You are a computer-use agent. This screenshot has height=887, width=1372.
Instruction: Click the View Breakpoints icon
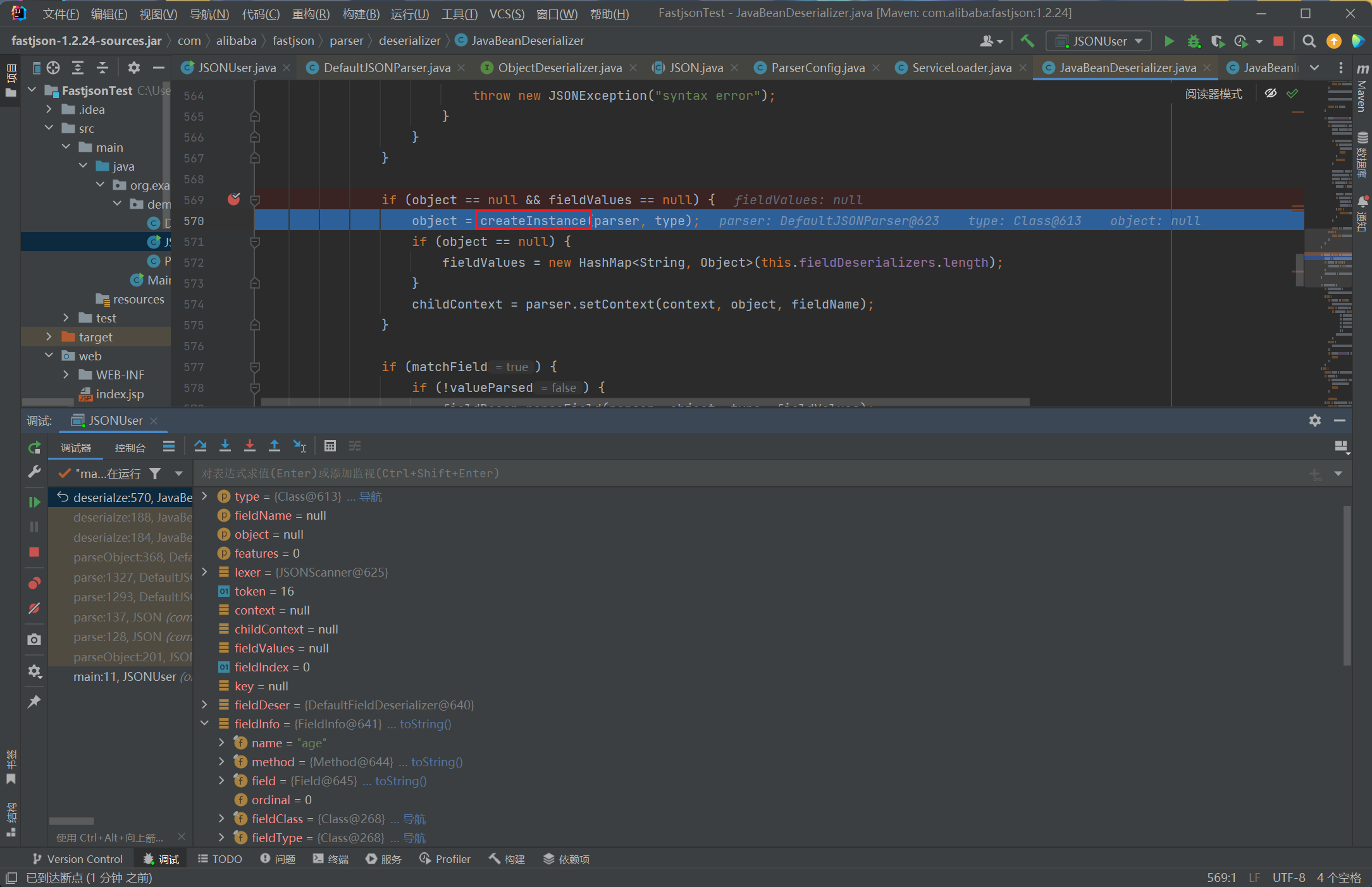34,583
